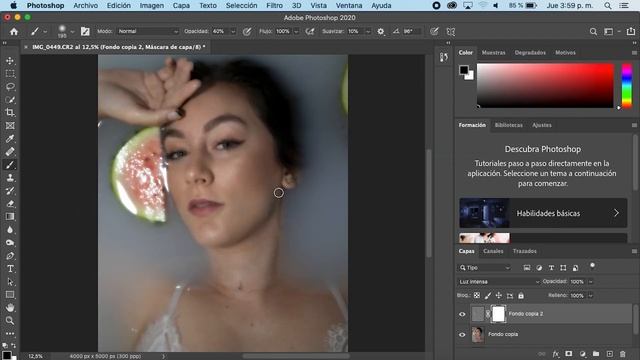Open the Suavizar 10% dropdown
This screenshot has height=360, width=640.
point(368,31)
